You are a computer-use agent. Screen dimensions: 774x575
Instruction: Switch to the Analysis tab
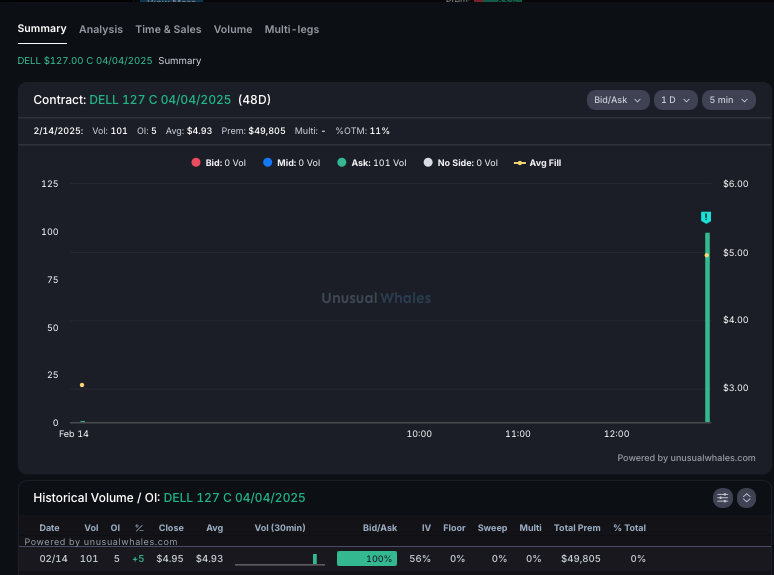[x=101, y=30]
